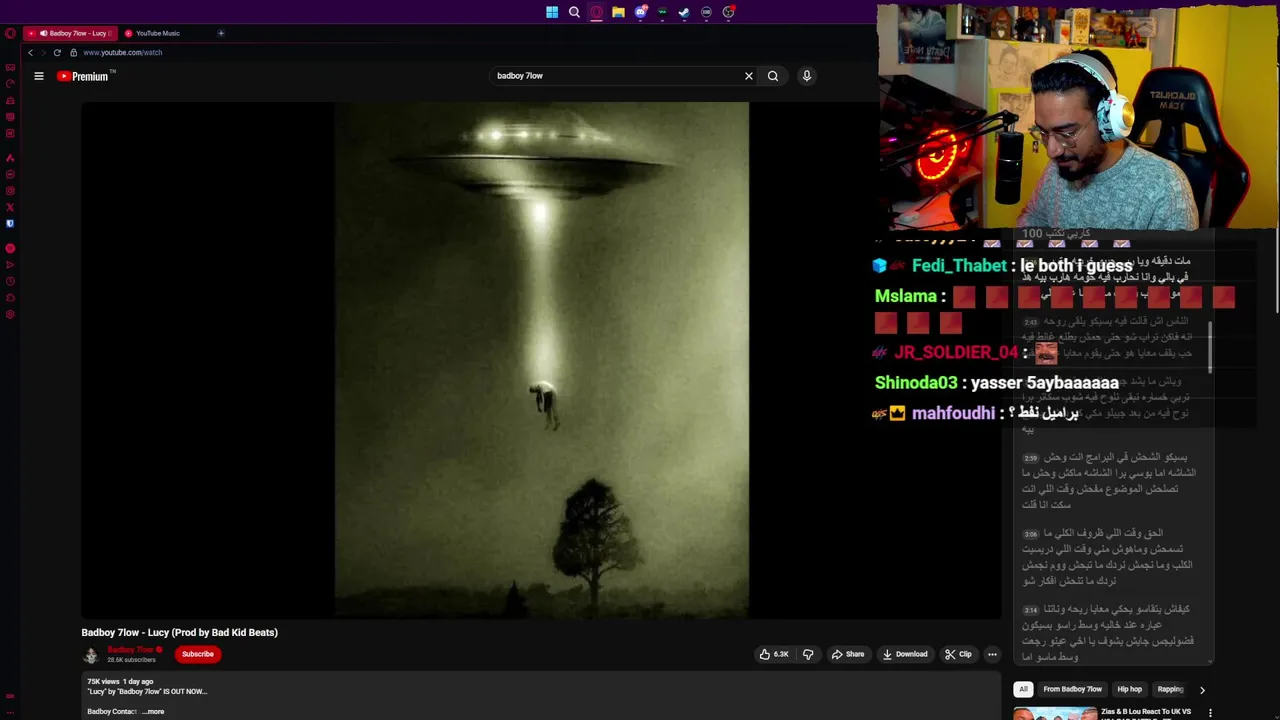Go back in the browser
Image resolution: width=1280 pixels, height=720 pixels.
point(30,52)
